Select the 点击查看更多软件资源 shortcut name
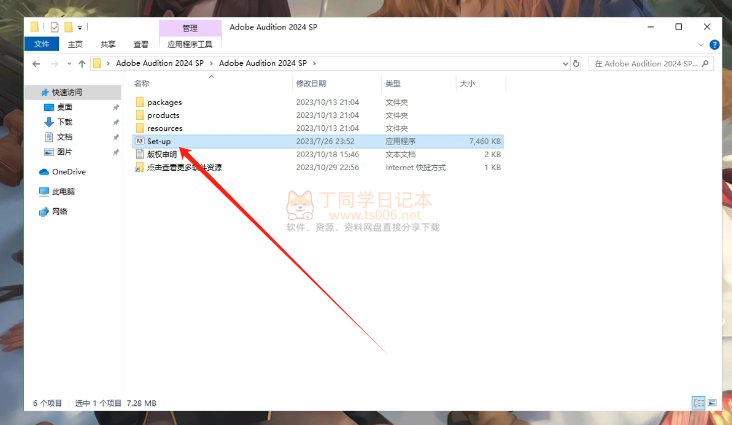 (184, 167)
